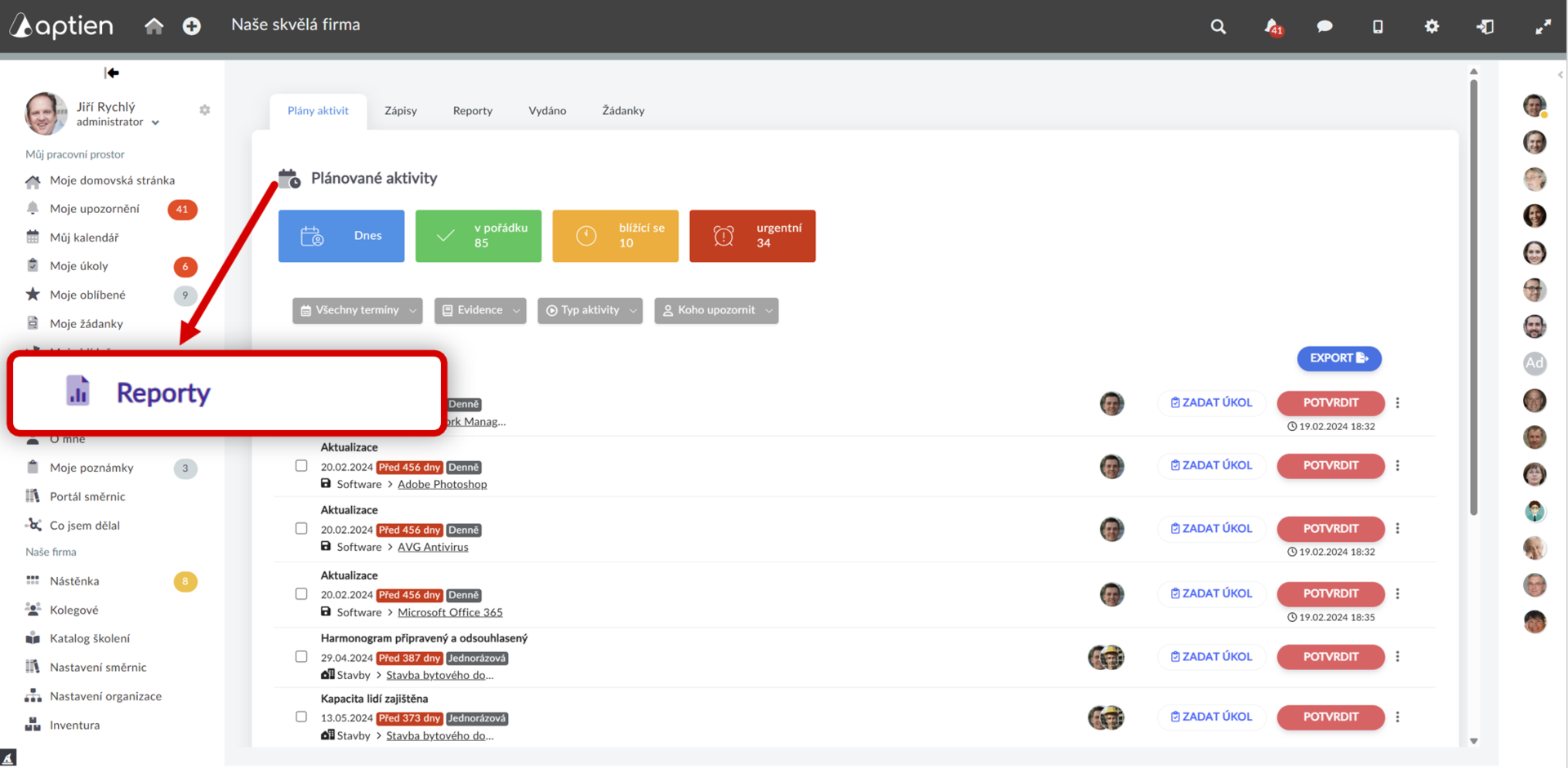Switch to the Zápisy tab

[x=401, y=111]
